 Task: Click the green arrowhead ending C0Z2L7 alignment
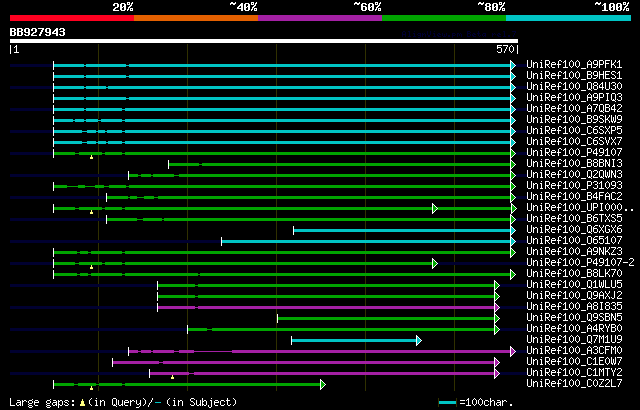[x=323, y=384]
